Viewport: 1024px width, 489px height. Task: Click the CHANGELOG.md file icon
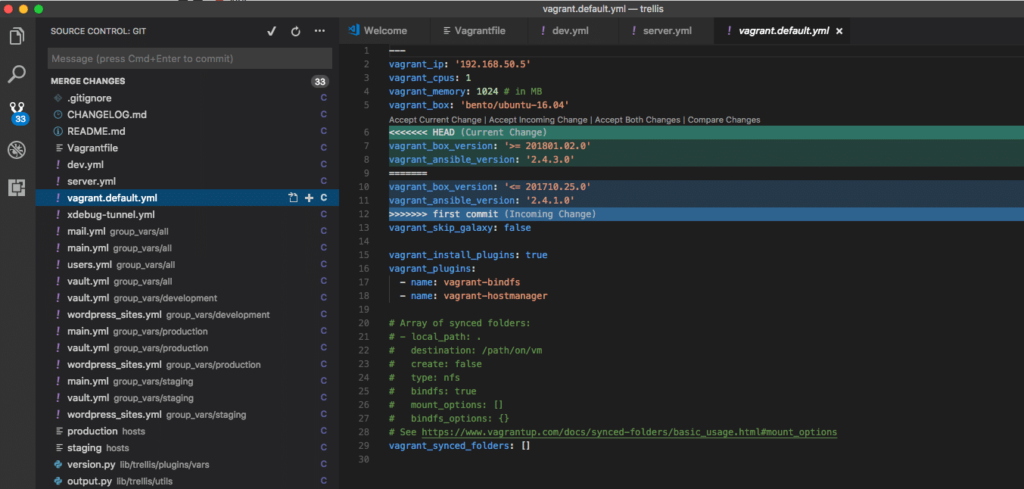coord(58,114)
